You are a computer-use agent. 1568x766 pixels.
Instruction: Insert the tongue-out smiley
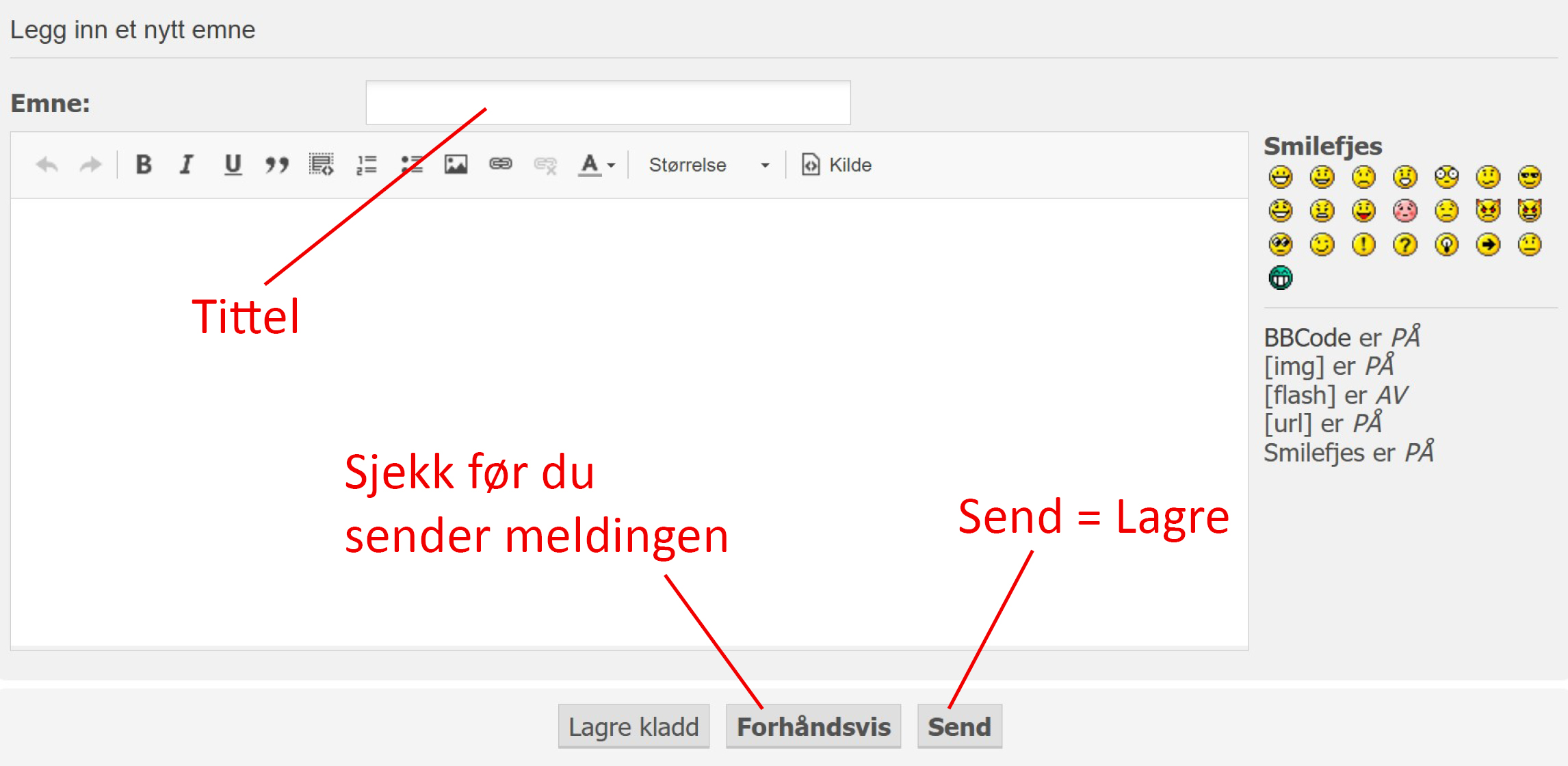click(x=1363, y=211)
